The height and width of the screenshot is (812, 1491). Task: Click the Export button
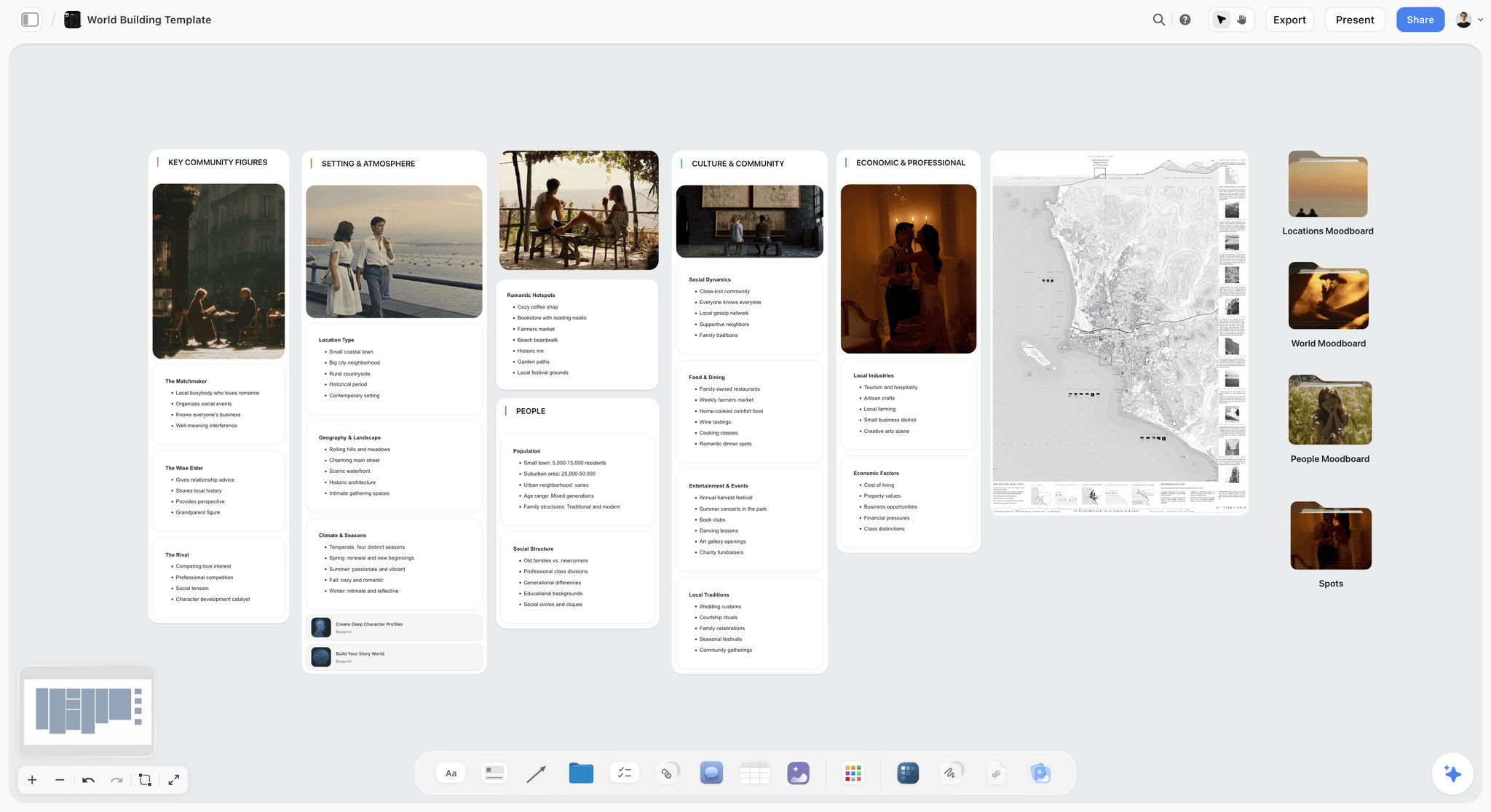click(x=1289, y=20)
